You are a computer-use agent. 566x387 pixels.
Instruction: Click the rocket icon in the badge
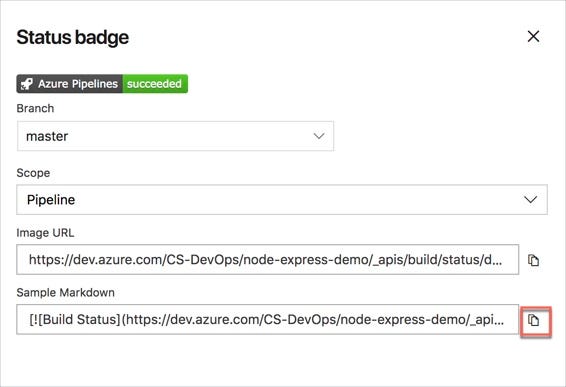[26, 84]
